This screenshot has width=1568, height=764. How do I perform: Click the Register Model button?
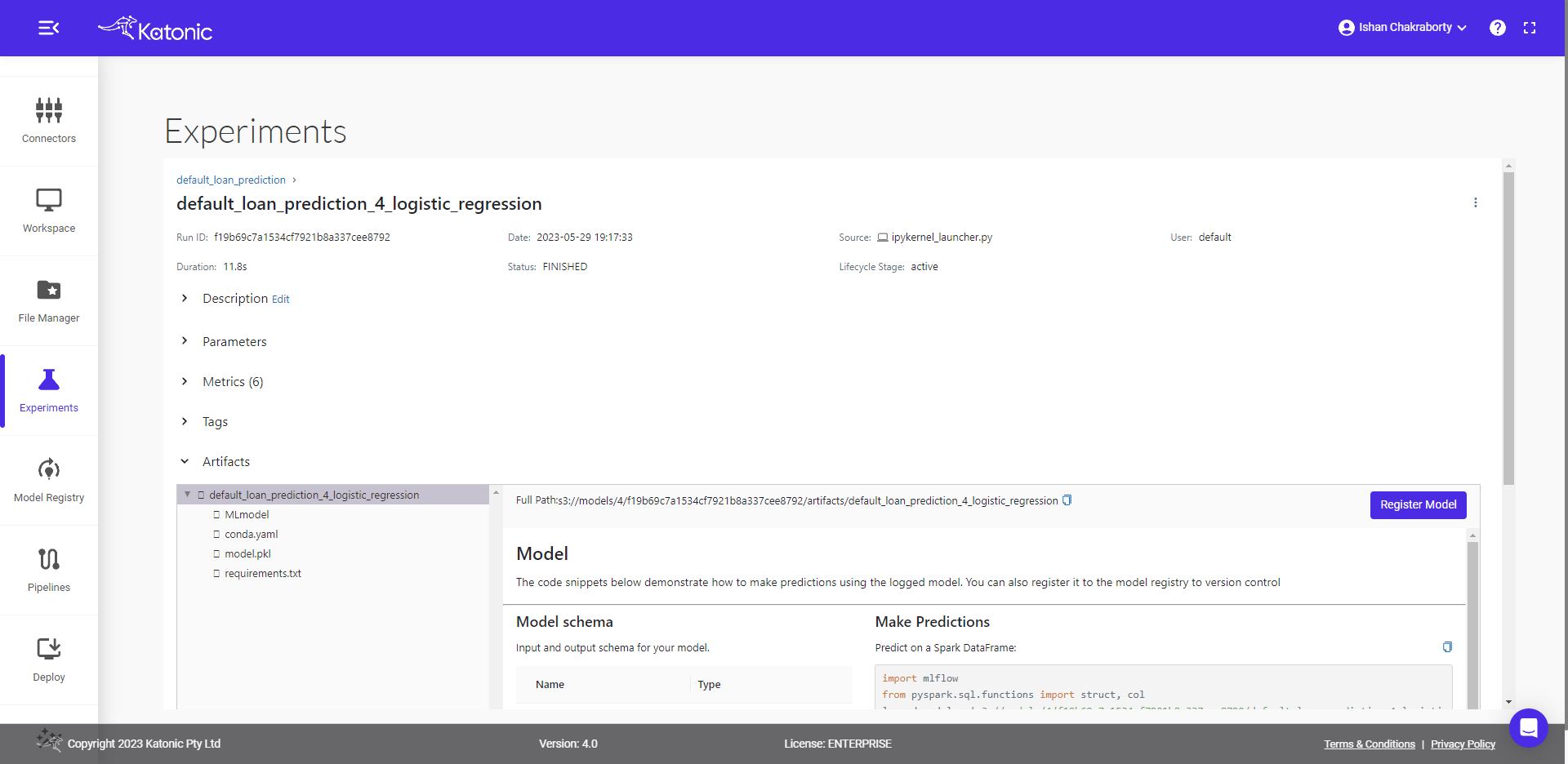[1418, 504]
